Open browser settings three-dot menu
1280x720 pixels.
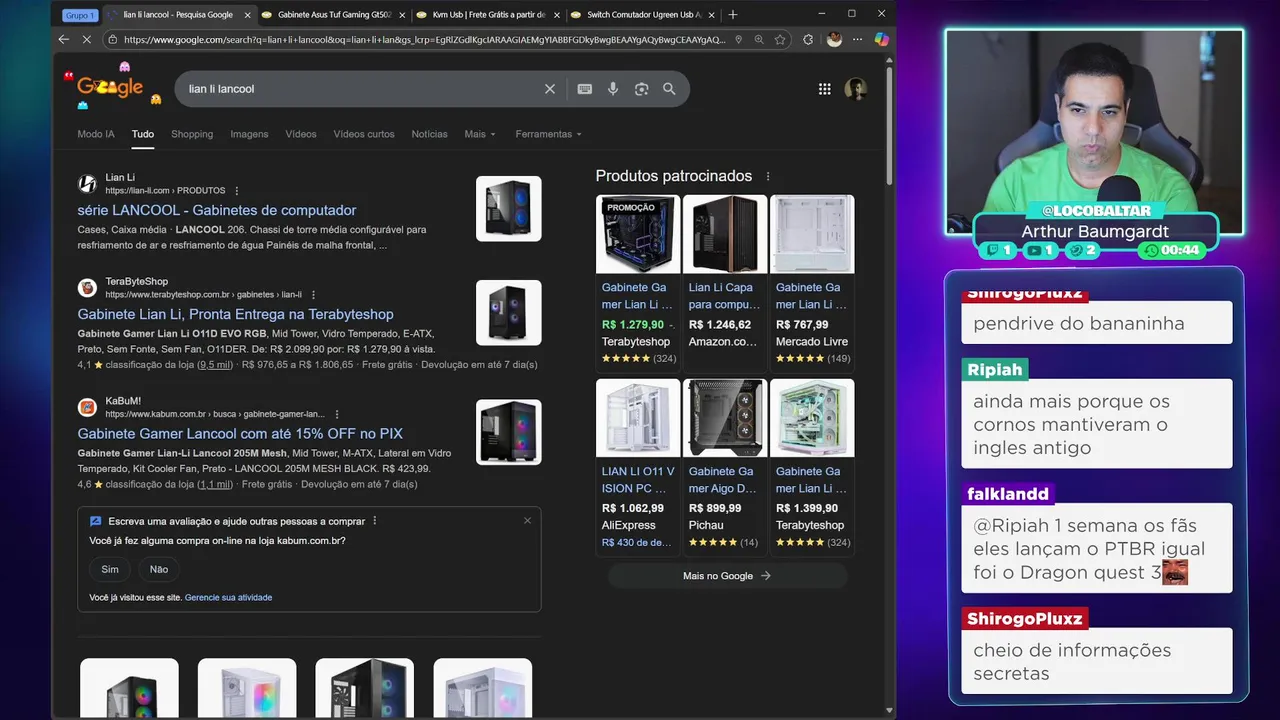pos(858,39)
